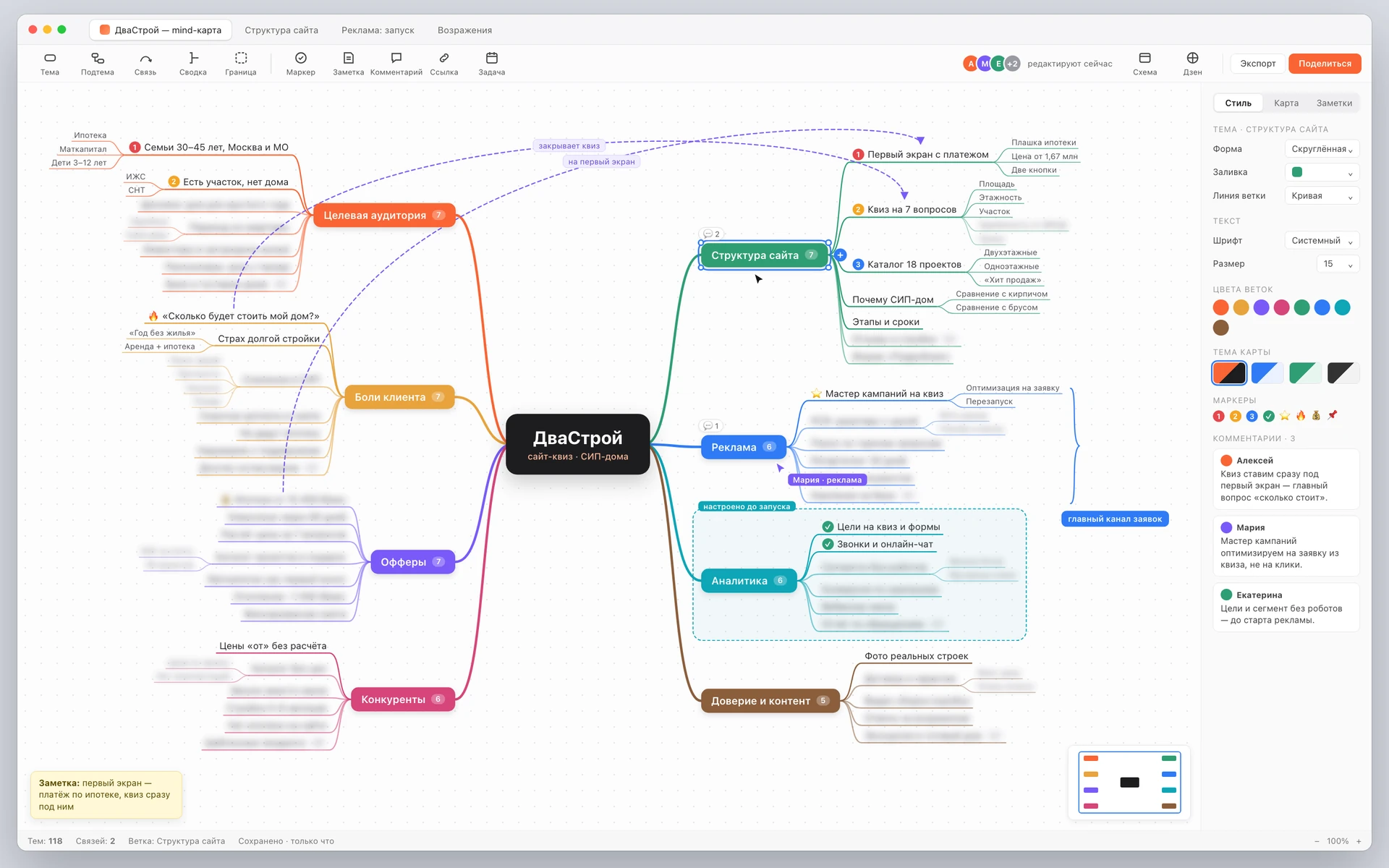Click the Поделиться button

(1325, 64)
